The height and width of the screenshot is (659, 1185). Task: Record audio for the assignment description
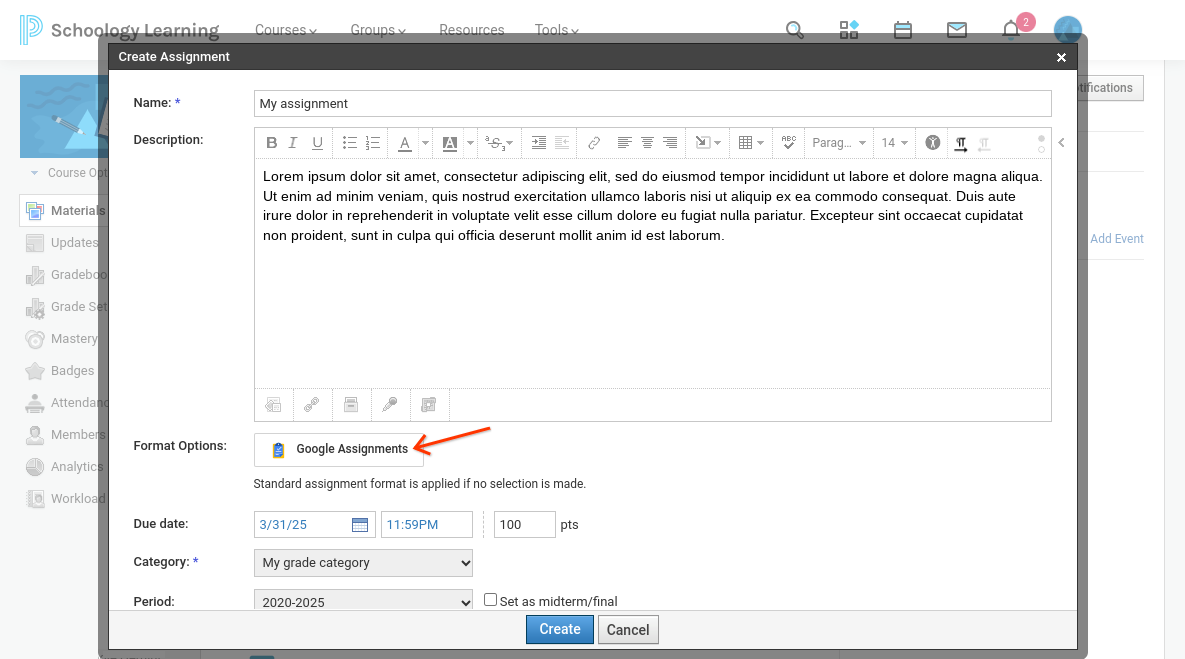(390, 404)
